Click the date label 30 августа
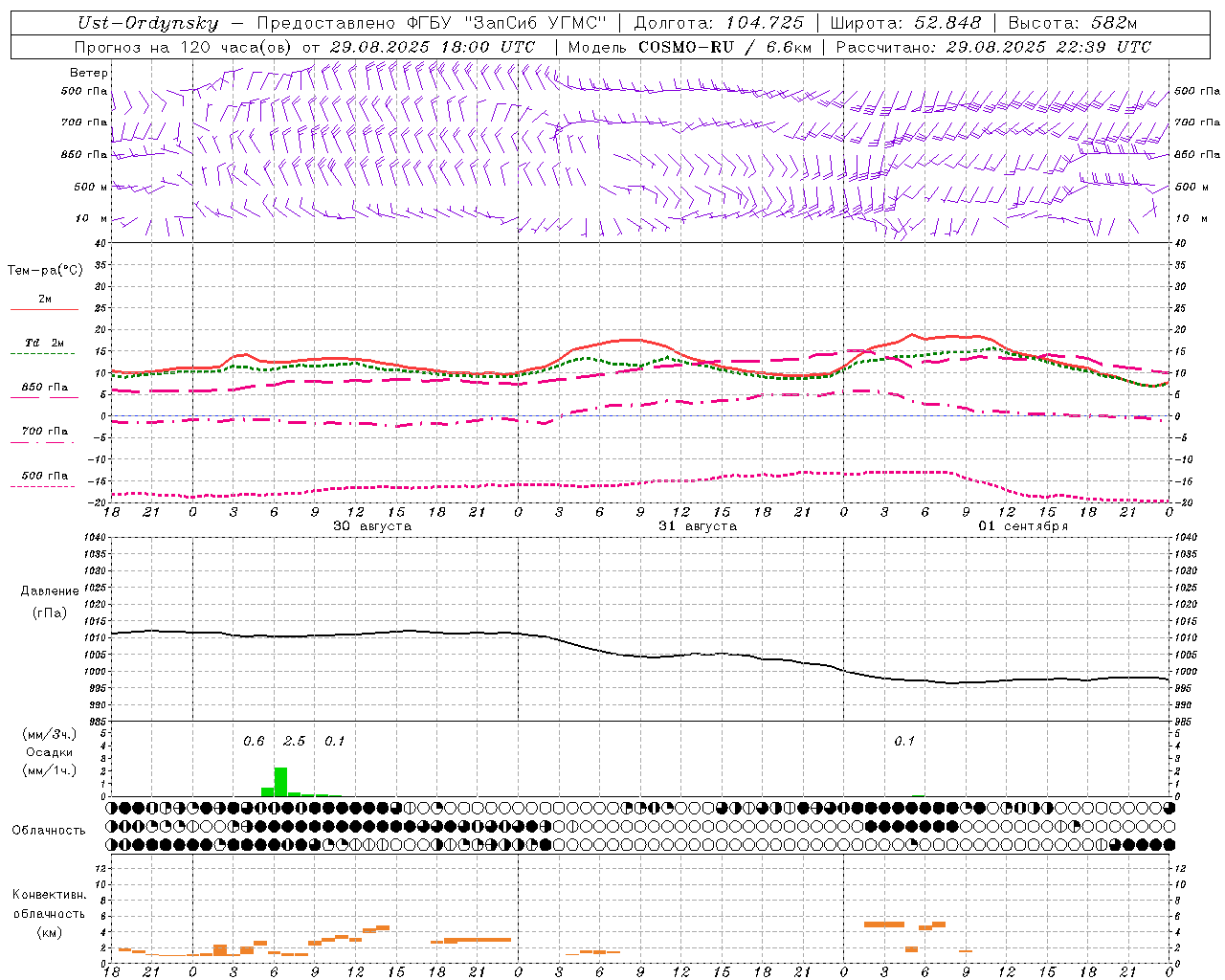1225x980 pixels. click(372, 526)
